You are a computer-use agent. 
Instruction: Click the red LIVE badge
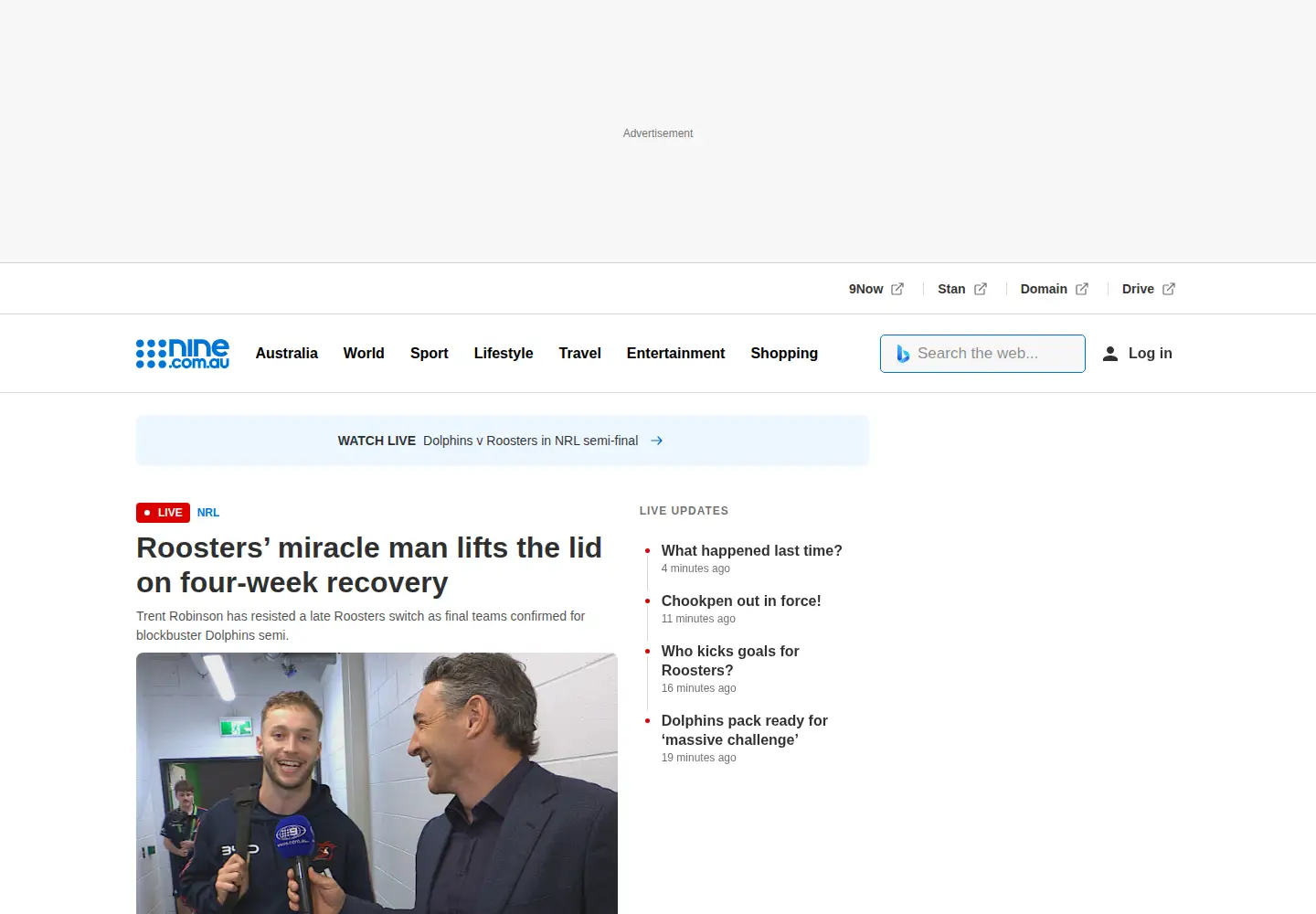[x=163, y=513]
